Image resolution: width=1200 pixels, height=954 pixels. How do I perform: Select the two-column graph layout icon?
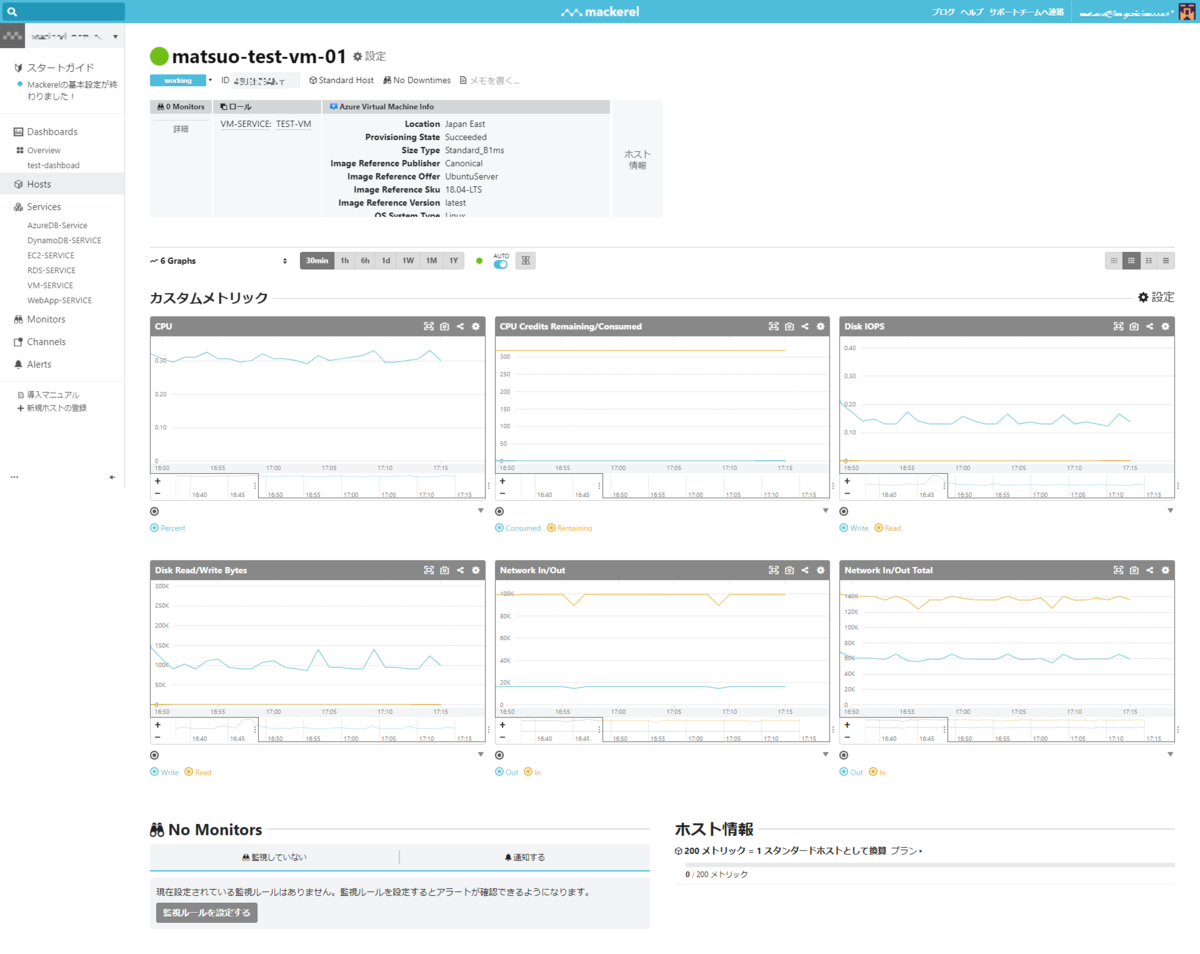(1149, 261)
